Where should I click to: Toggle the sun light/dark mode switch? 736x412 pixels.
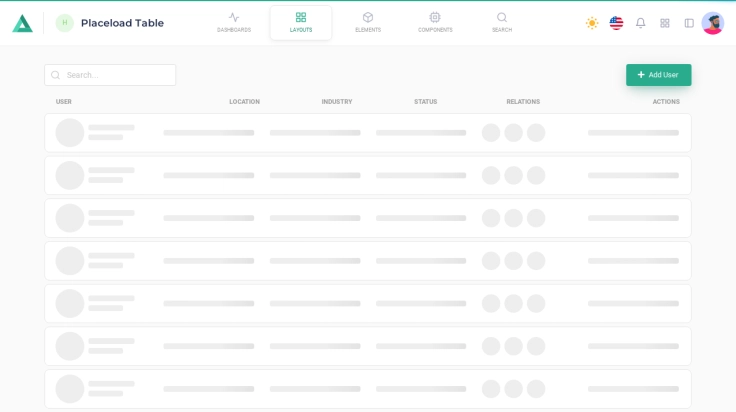592,23
